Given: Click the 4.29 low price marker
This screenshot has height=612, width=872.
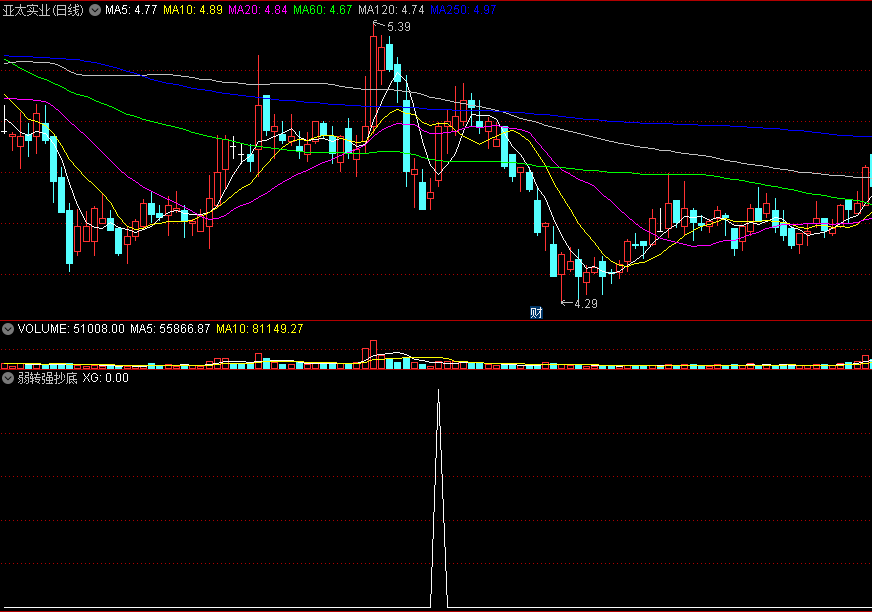Looking at the screenshot, I should click(x=586, y=304).
